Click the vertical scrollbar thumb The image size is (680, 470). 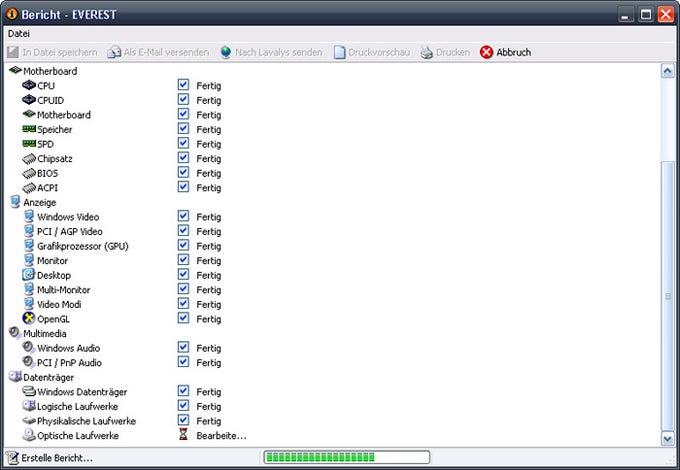(668, 297)
